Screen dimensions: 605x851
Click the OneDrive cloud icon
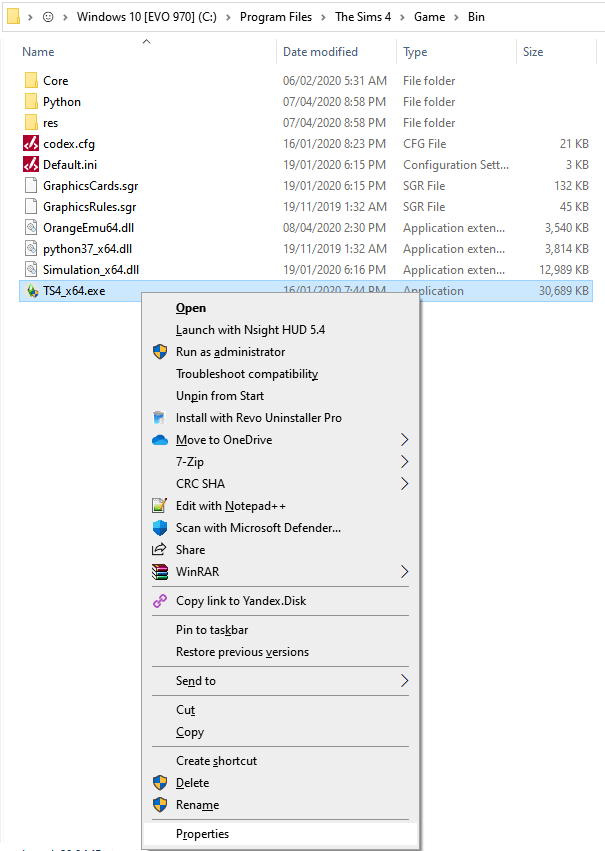click(x=160, y=440)
